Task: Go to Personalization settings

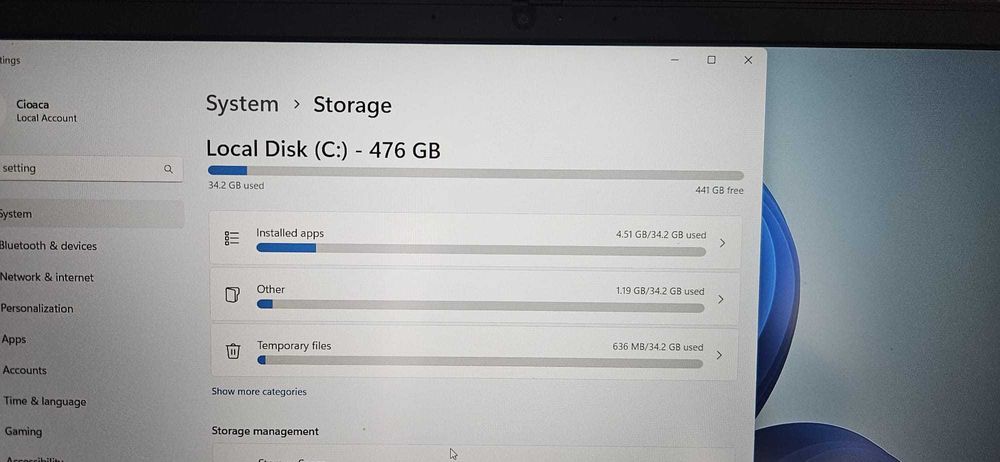Action: tap(37, 308)
